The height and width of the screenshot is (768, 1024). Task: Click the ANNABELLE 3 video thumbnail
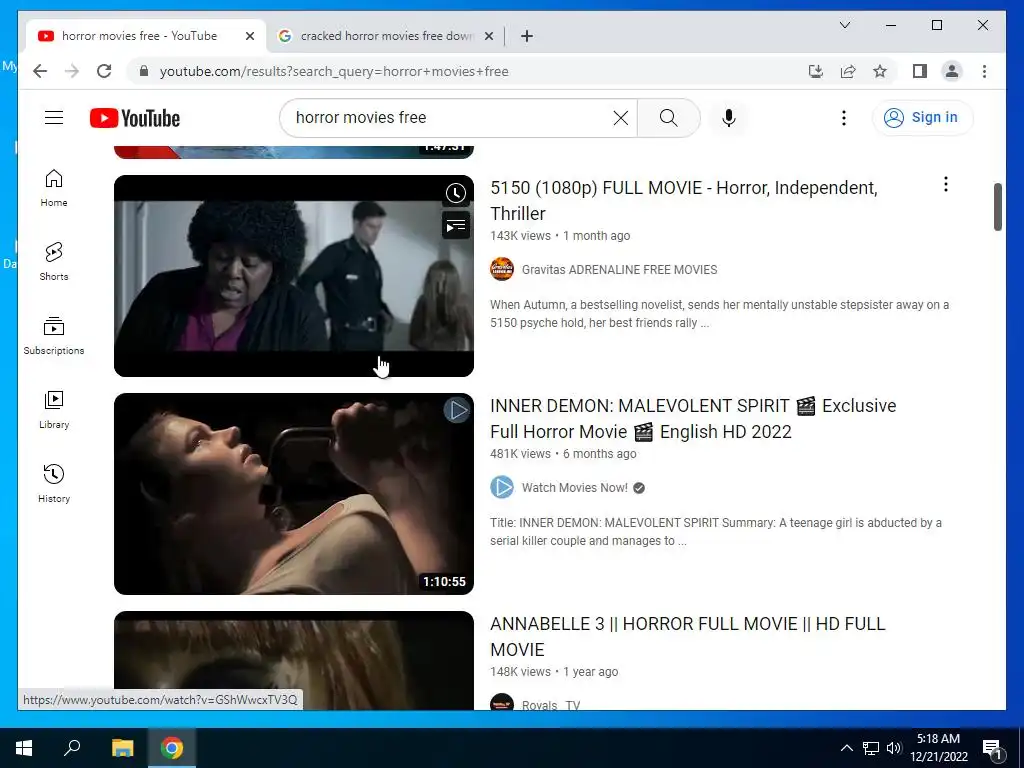pos(294,660)
